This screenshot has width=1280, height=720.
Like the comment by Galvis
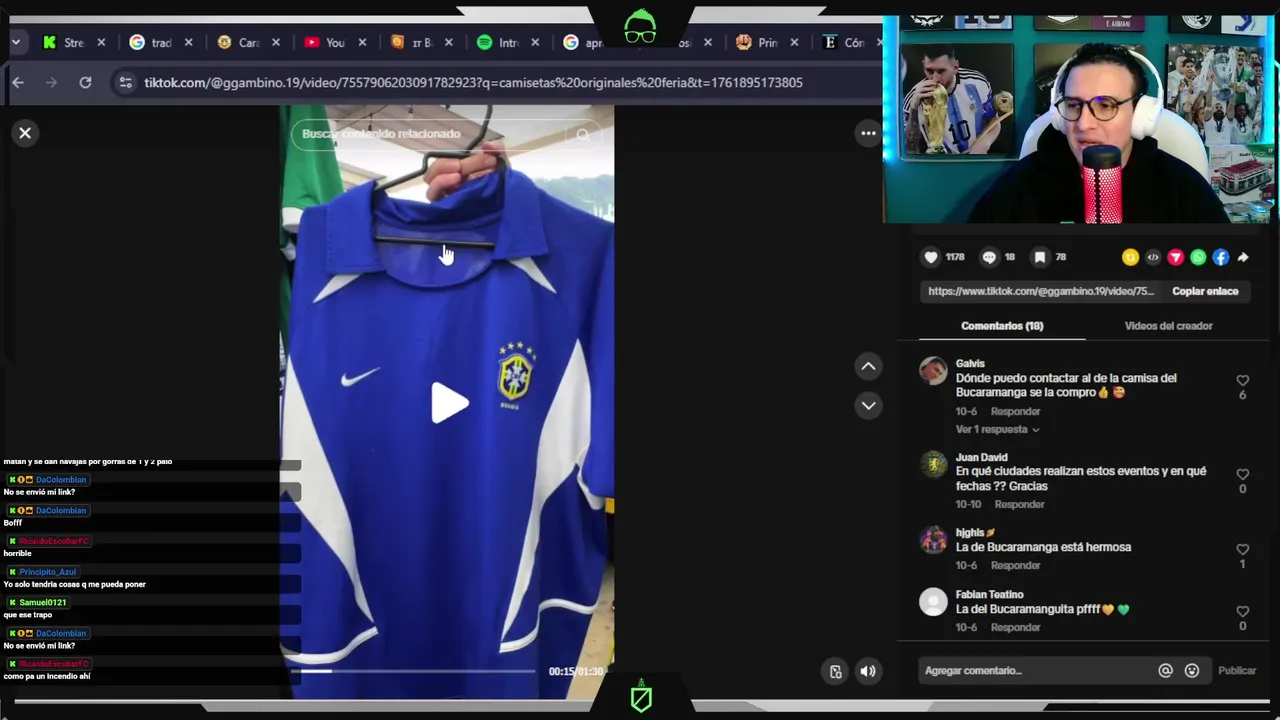coord(1243,380)
